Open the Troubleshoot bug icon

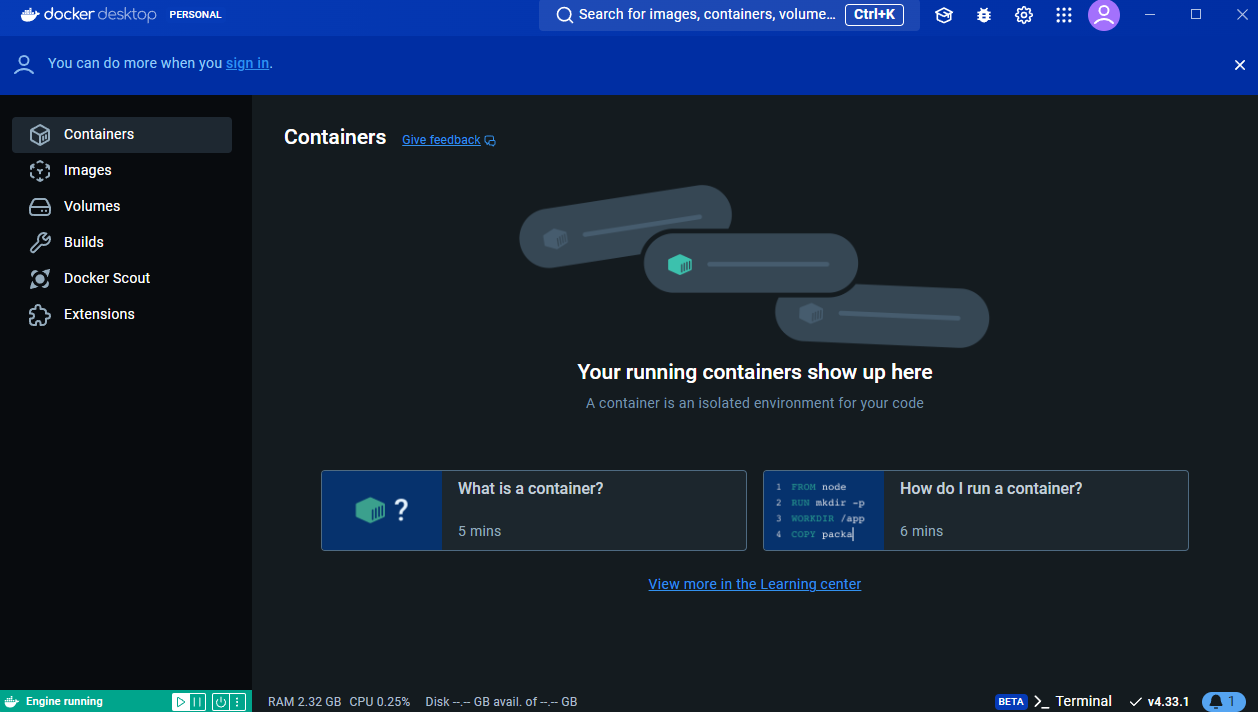click(x=984, y=15)
